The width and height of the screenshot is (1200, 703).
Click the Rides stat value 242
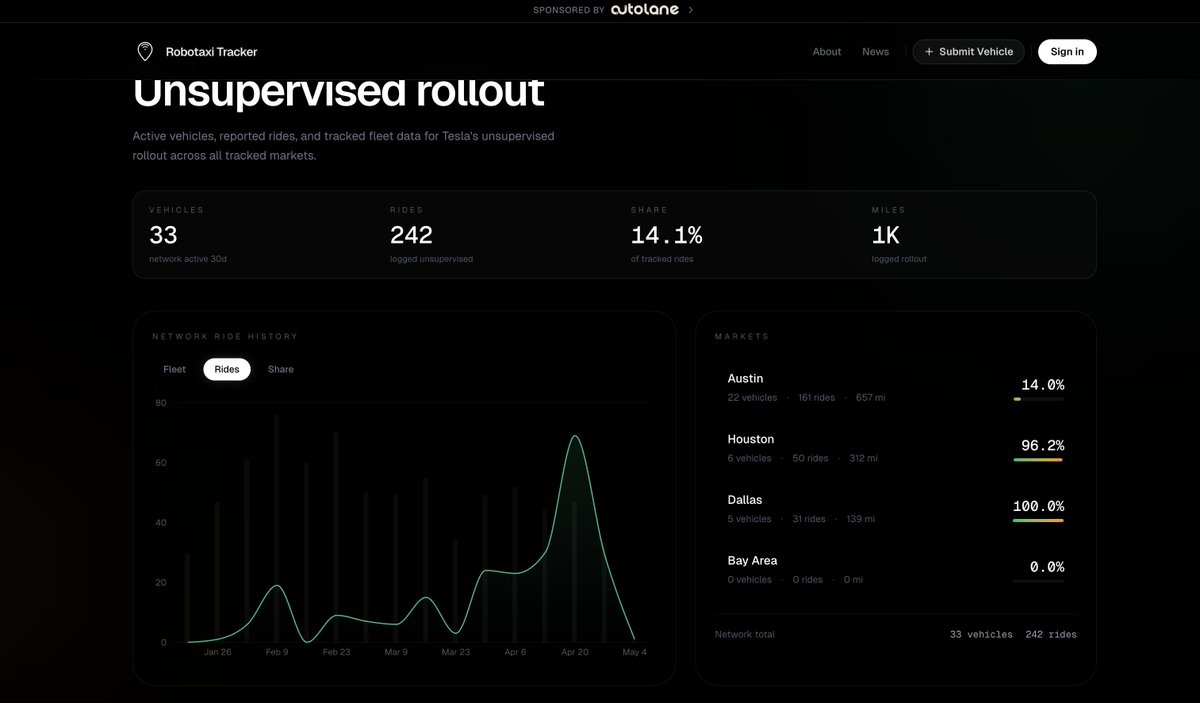click(x=411, y=235)
